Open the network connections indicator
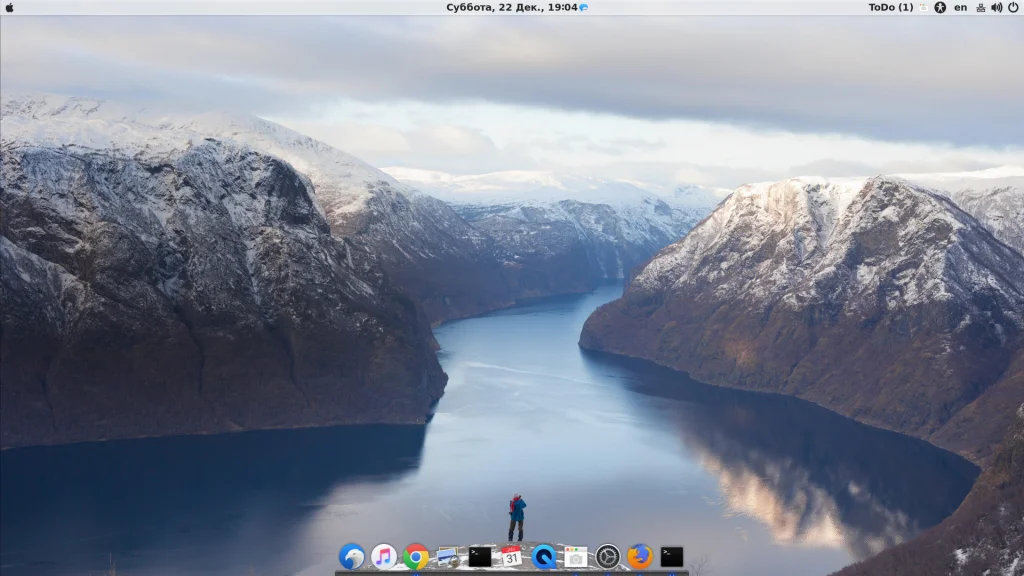1024x576 pixels. (x=980, y=7)
